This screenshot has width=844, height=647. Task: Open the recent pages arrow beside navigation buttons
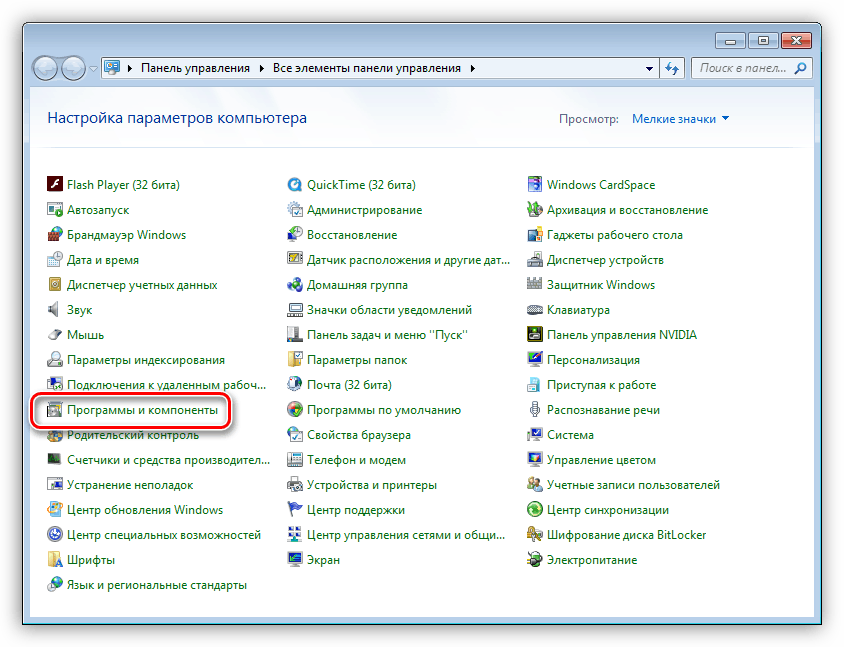pos(93,69)
